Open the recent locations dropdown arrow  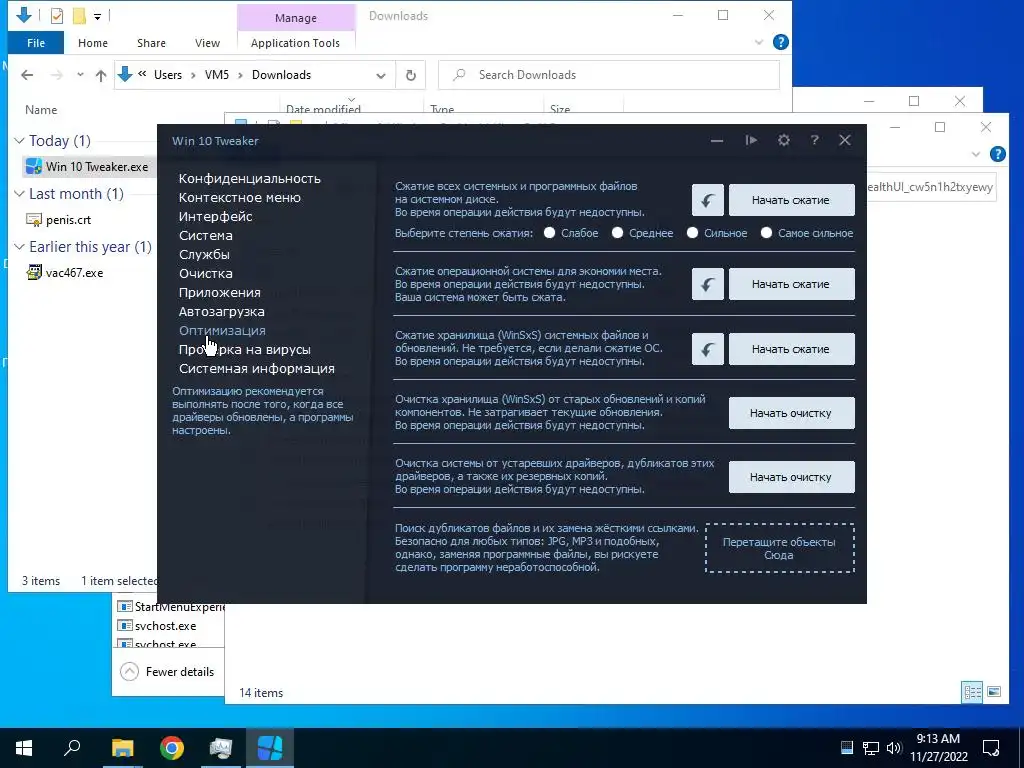tap(80, 75)
